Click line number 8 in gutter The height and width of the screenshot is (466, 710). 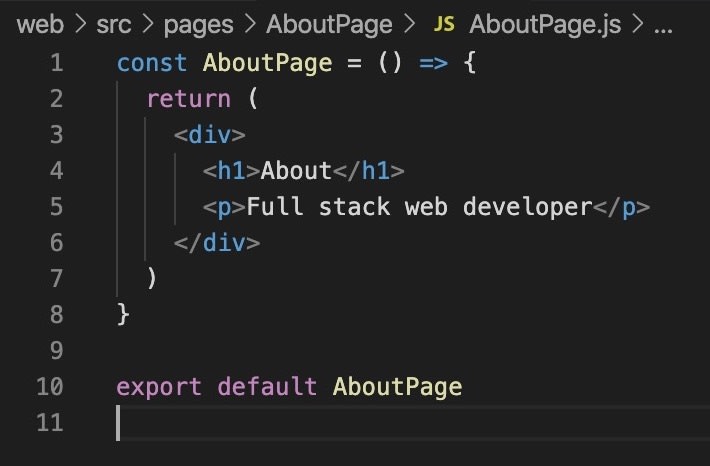click(57, 315)
